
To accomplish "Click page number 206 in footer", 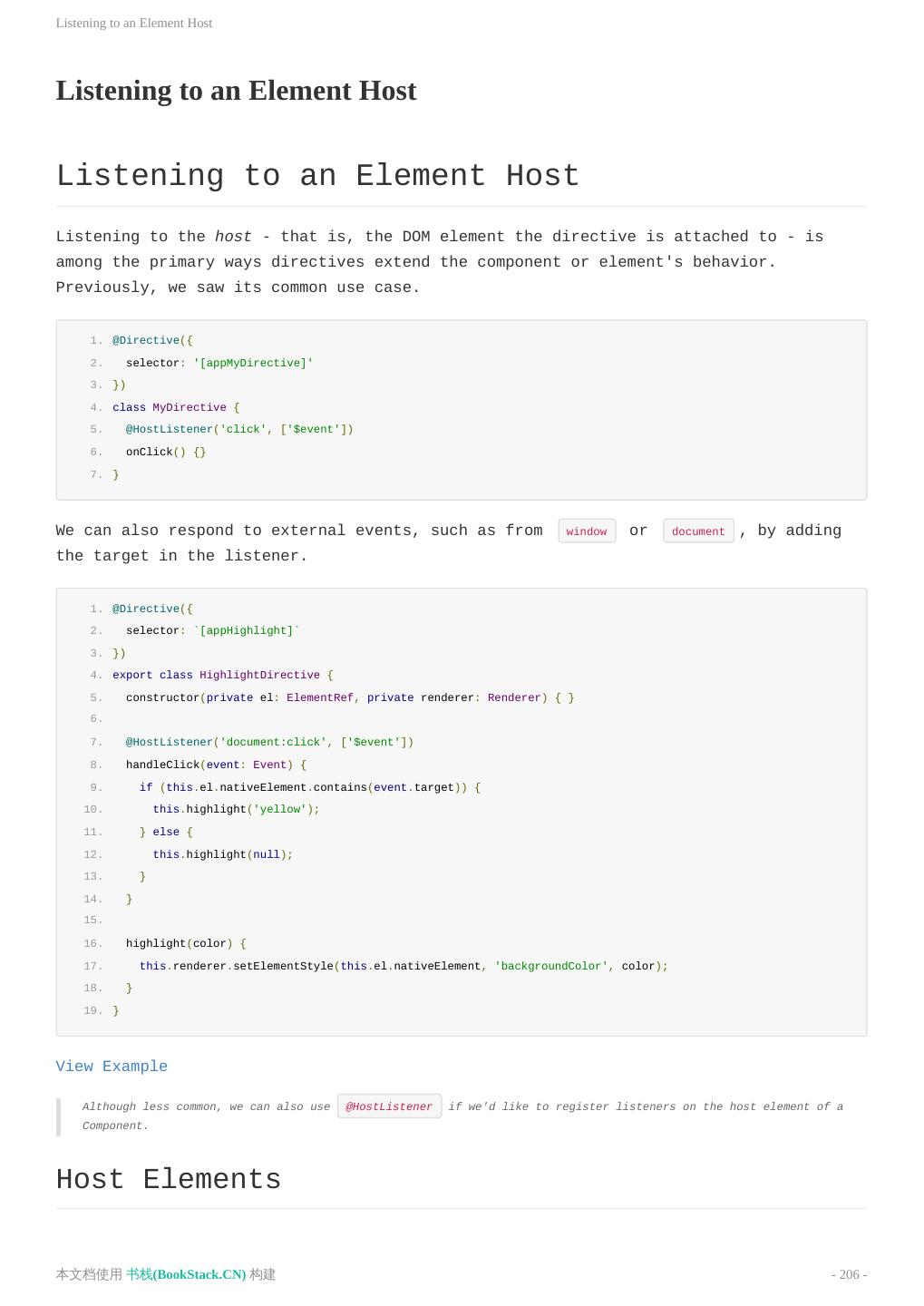I will click(849, 1274).
